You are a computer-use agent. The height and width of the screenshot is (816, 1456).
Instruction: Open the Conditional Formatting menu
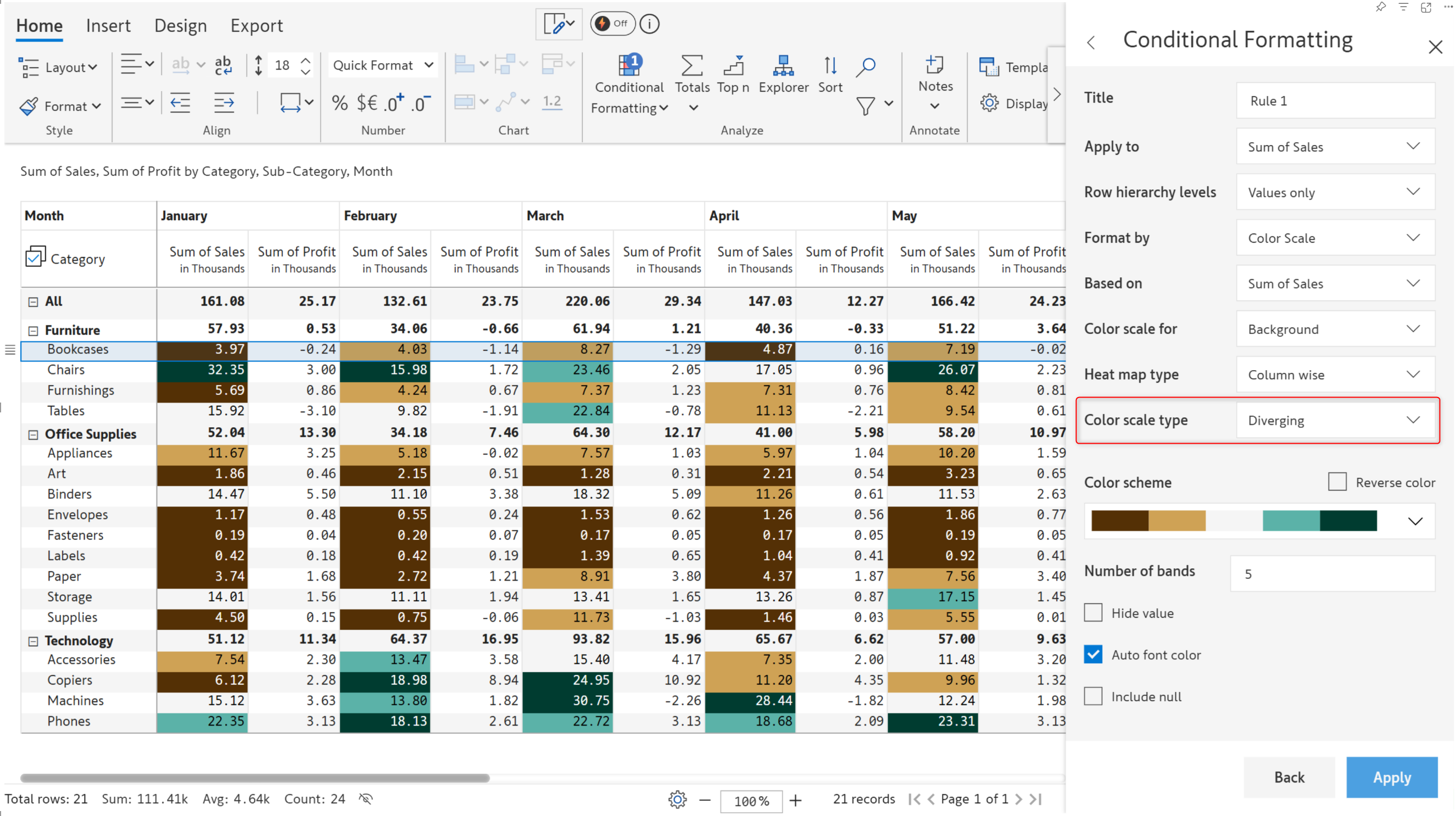coord(629,85)
